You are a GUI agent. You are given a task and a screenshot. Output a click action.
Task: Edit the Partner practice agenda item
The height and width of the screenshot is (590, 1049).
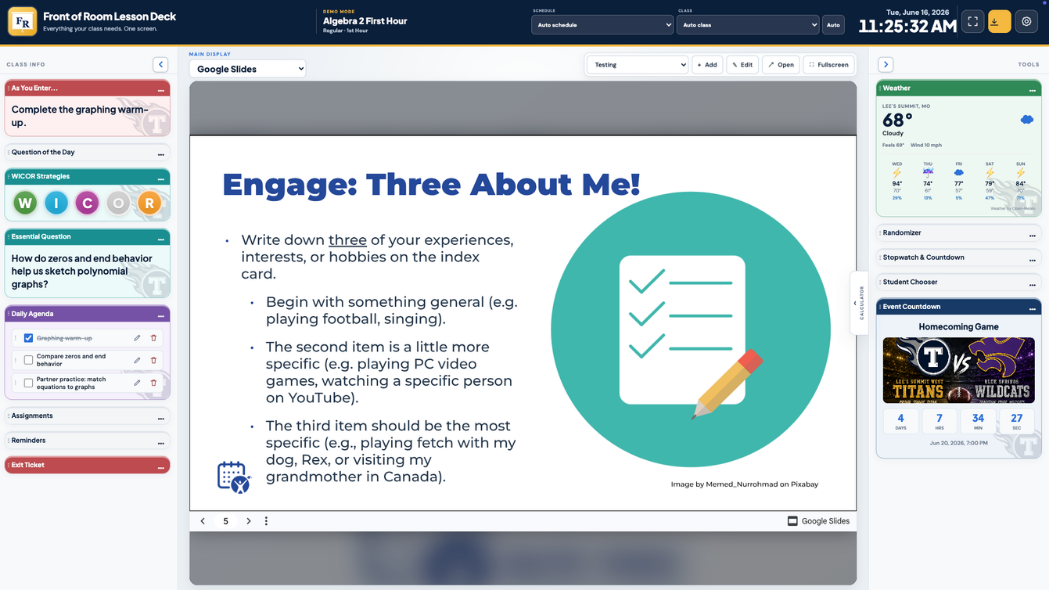(x=137, y=383)
